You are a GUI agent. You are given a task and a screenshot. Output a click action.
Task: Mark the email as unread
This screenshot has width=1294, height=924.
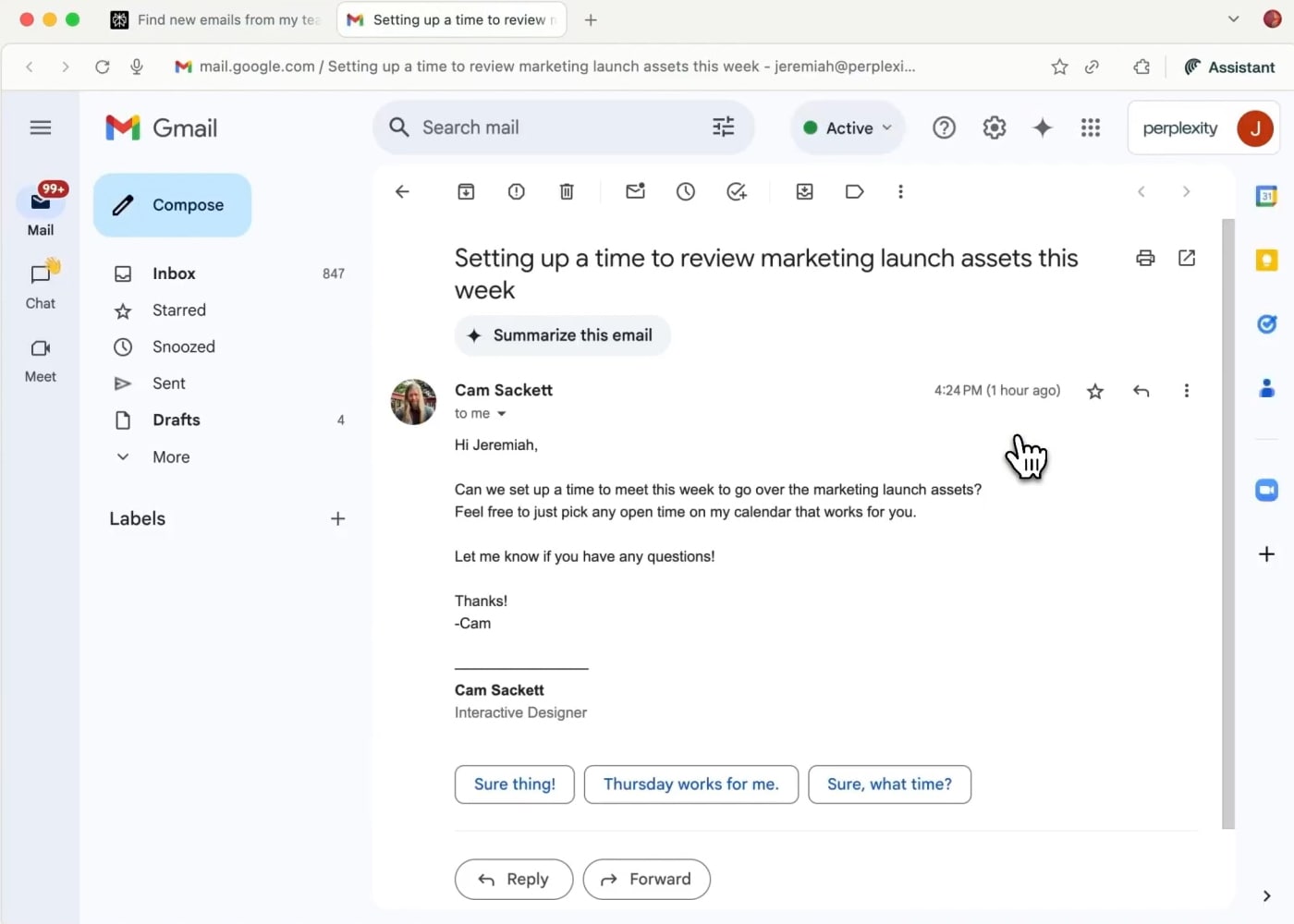[x=635, y=192]
